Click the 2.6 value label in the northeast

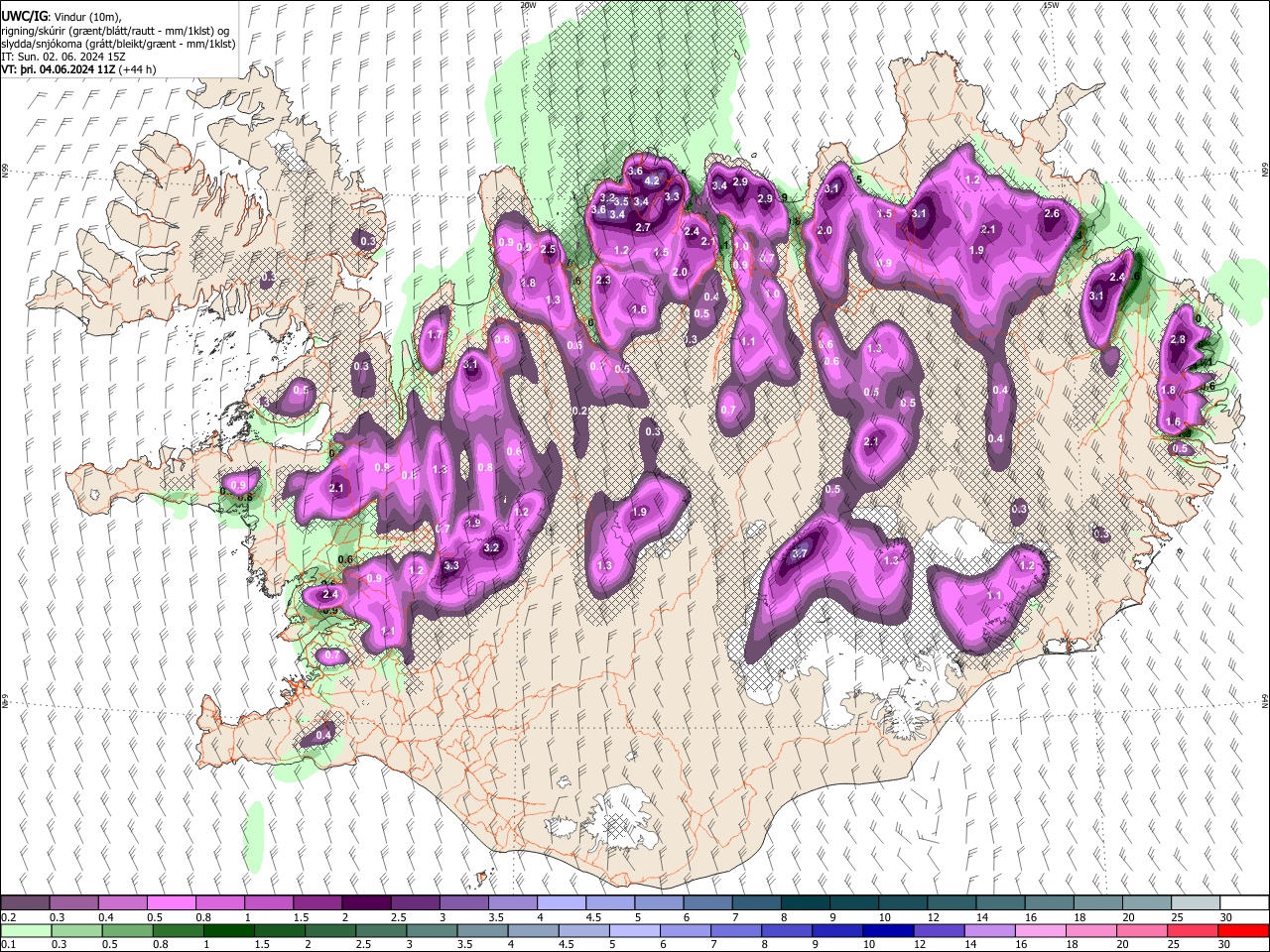[x=1053, y=214]
